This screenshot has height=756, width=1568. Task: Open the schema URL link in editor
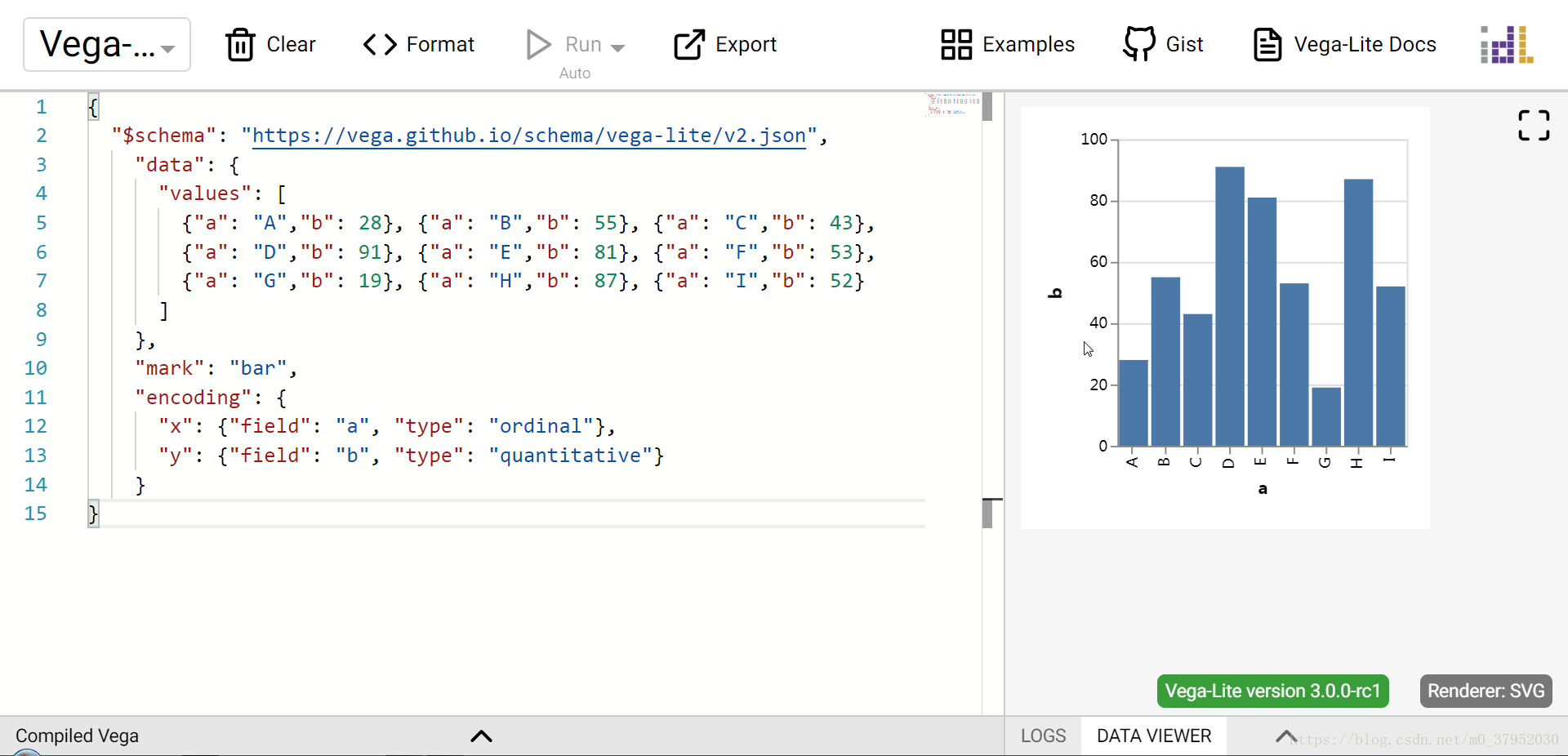529,136
